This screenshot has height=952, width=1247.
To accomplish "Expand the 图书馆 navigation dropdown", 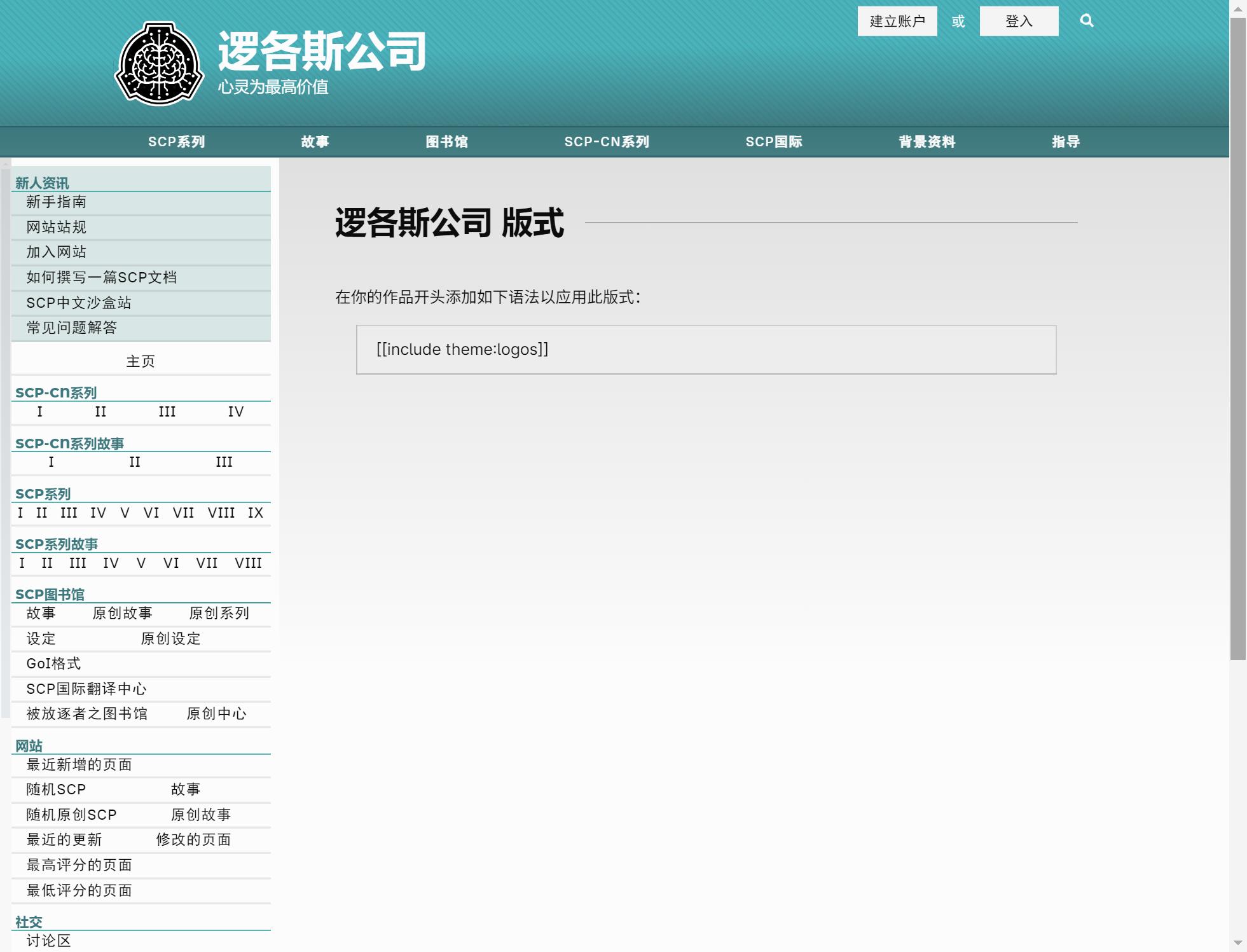I will coord(446,142).
